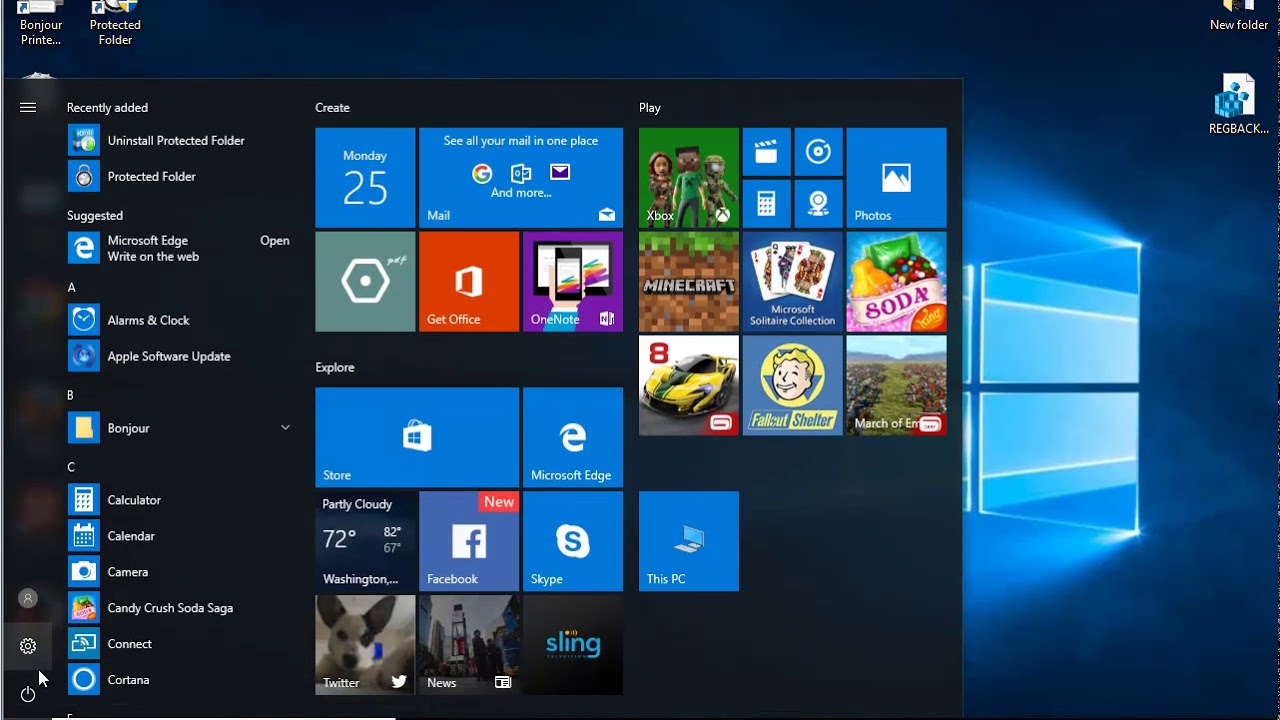Open the Photos tile
The image size is (1280, 720).
[897, 178]
